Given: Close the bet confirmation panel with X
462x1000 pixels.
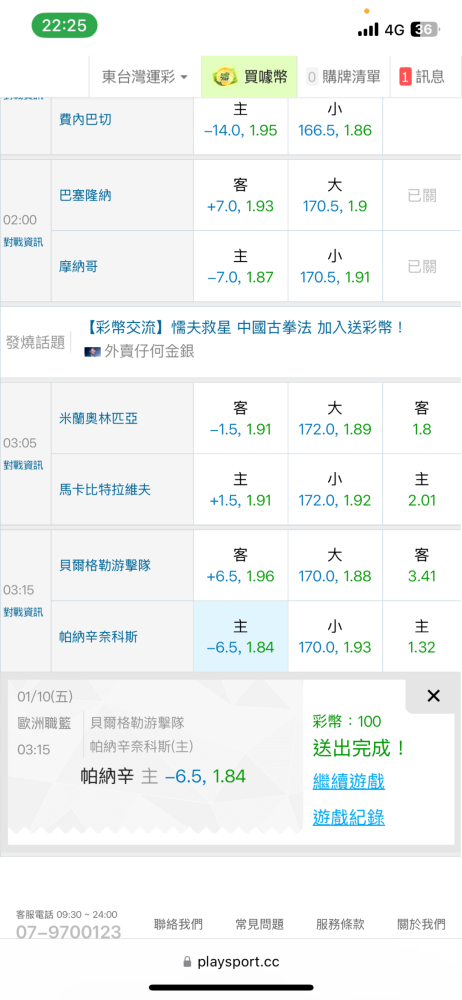Looking at the screenshot, I should [433, 696].
